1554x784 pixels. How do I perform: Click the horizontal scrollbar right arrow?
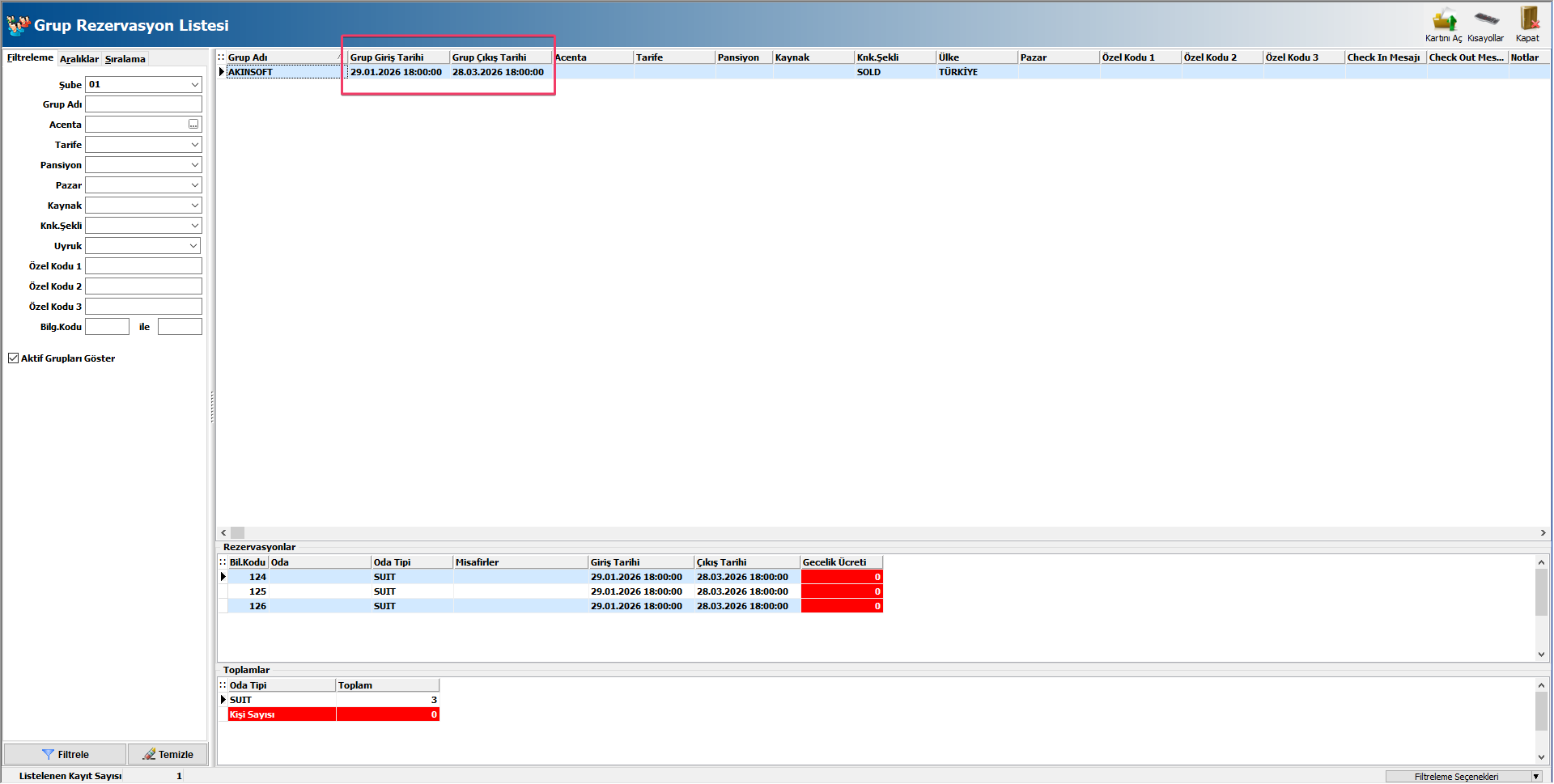click(x=1543, y=533)
